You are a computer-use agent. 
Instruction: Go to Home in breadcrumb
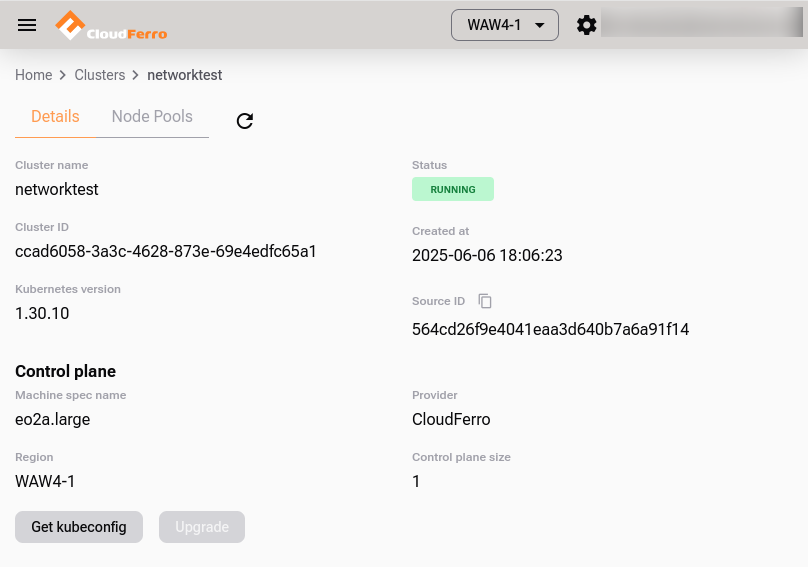pos(33,75)
